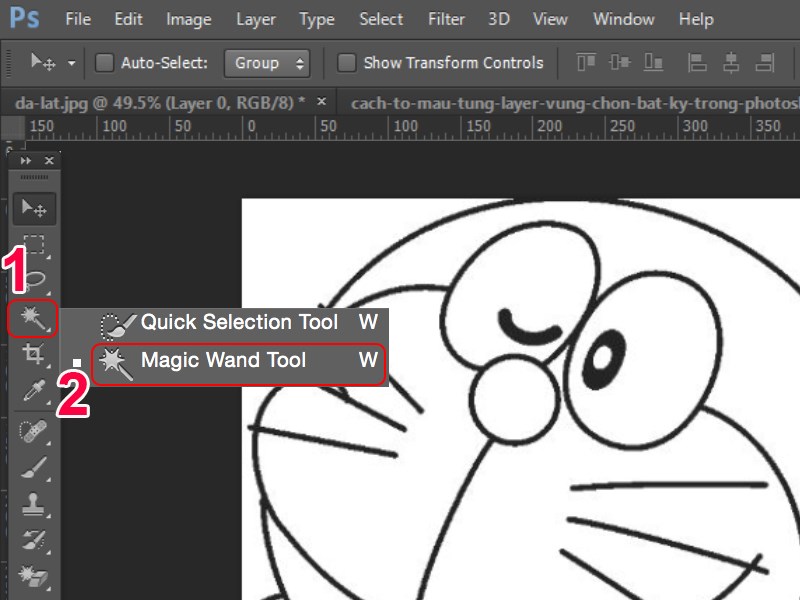Open the tool preset picker arrow

click(x=71, y=63)
